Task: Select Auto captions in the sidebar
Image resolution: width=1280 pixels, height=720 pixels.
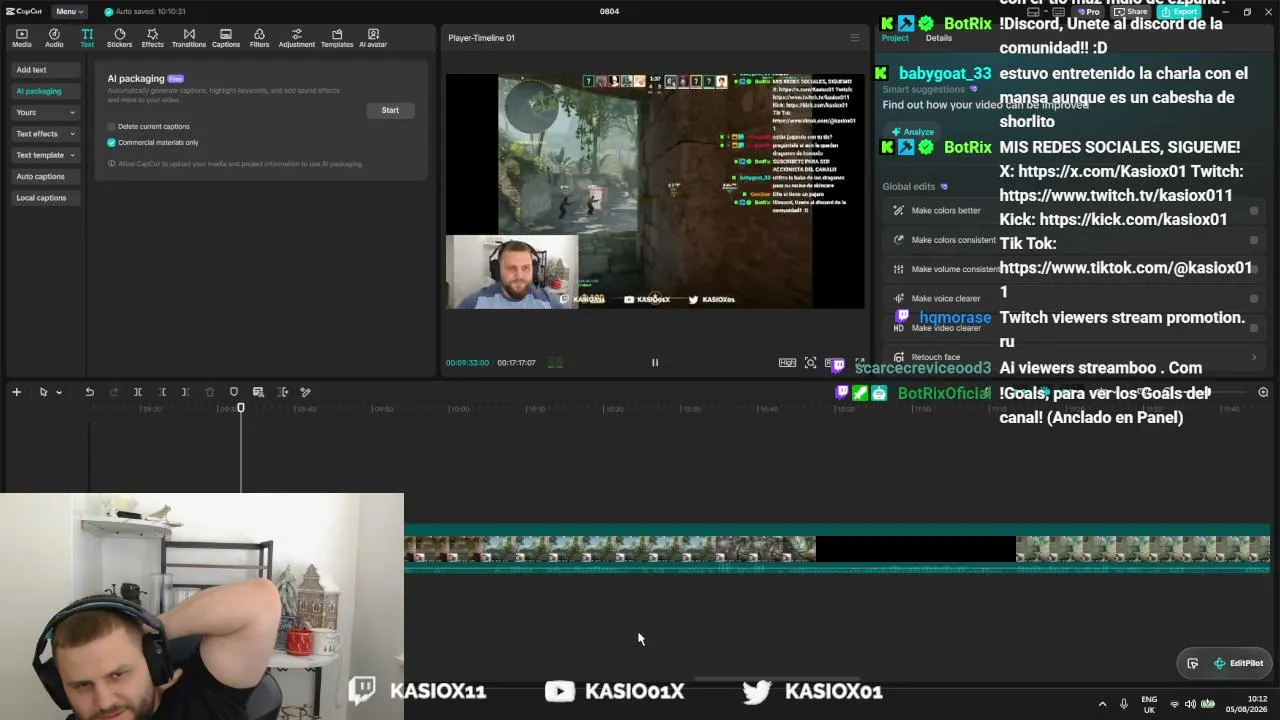Action: (45, 176)
